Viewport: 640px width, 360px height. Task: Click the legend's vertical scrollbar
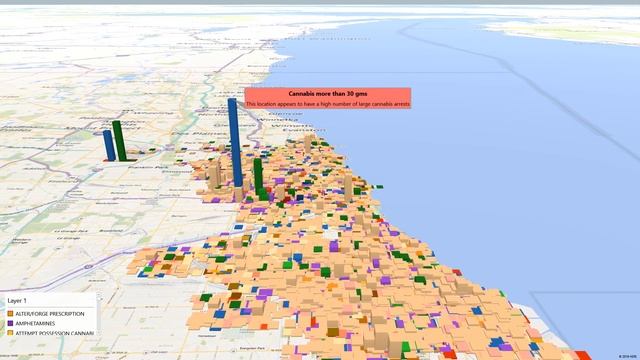(99, 315)
